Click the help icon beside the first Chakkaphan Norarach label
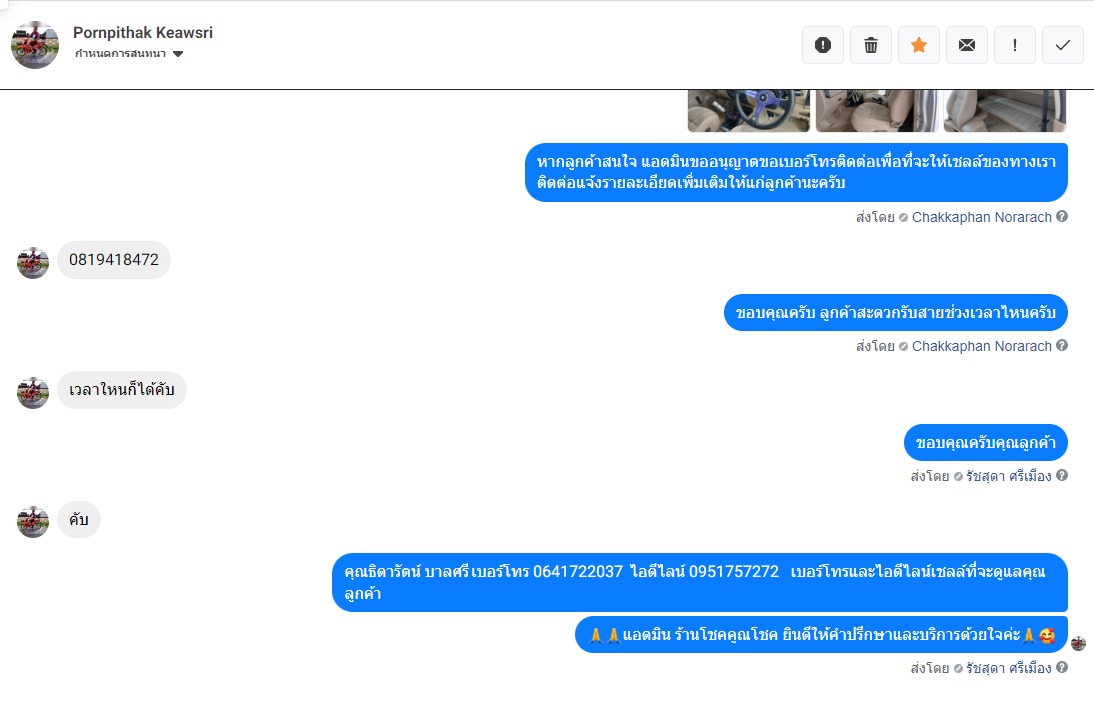Screen dimensions: 1094x706 [x=1062, y=216]
